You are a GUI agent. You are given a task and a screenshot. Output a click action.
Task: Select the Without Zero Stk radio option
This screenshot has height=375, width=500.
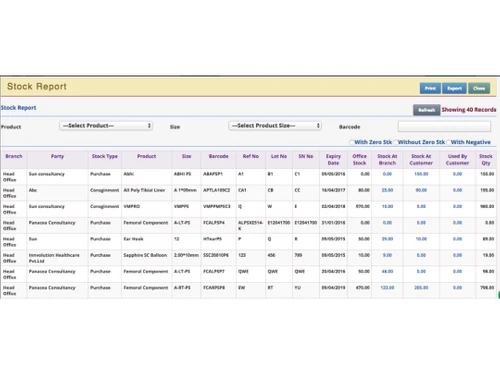click(x=396, y=142)
